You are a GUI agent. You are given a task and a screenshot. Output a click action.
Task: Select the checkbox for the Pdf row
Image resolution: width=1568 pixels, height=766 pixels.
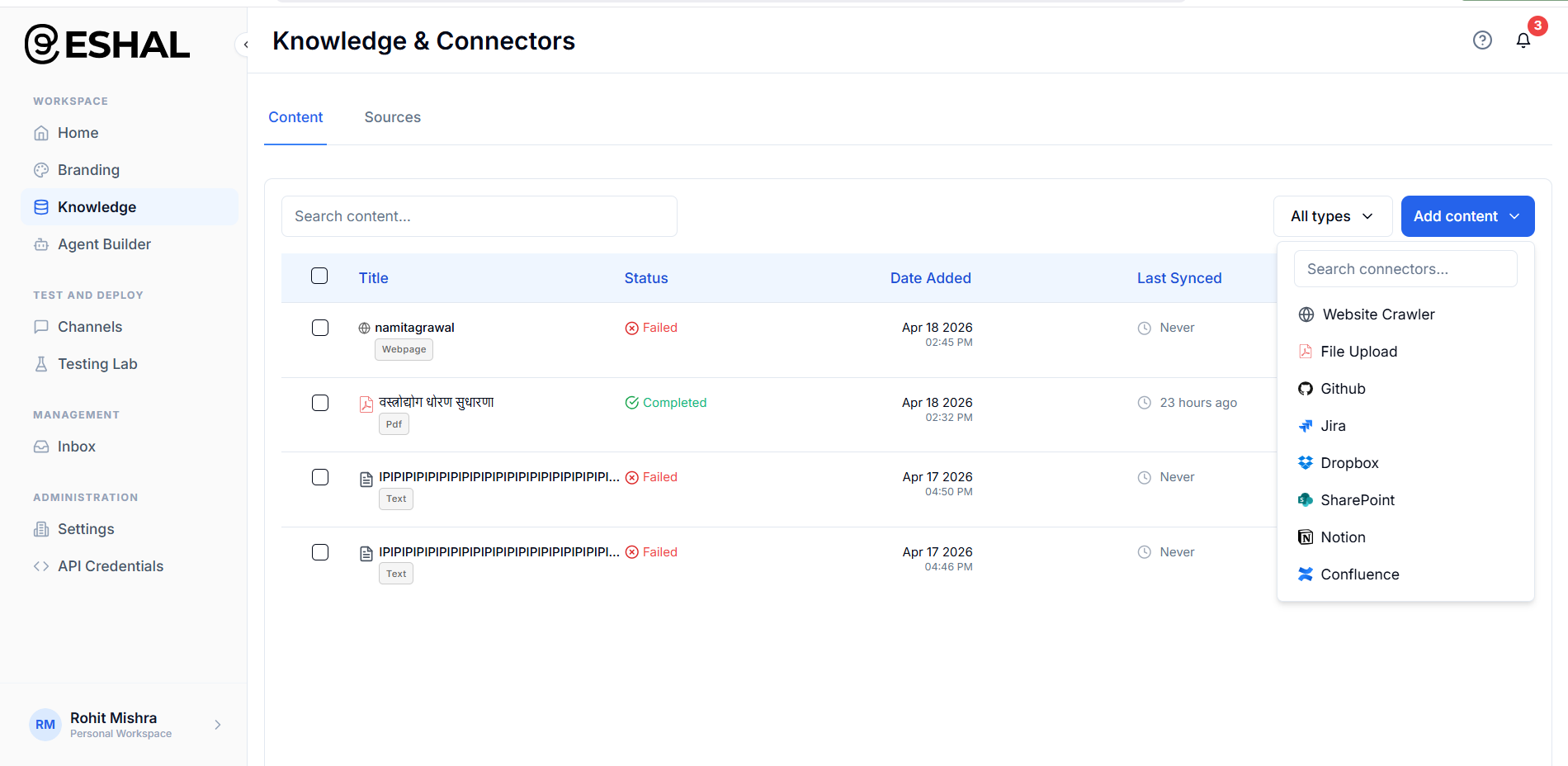319,402
